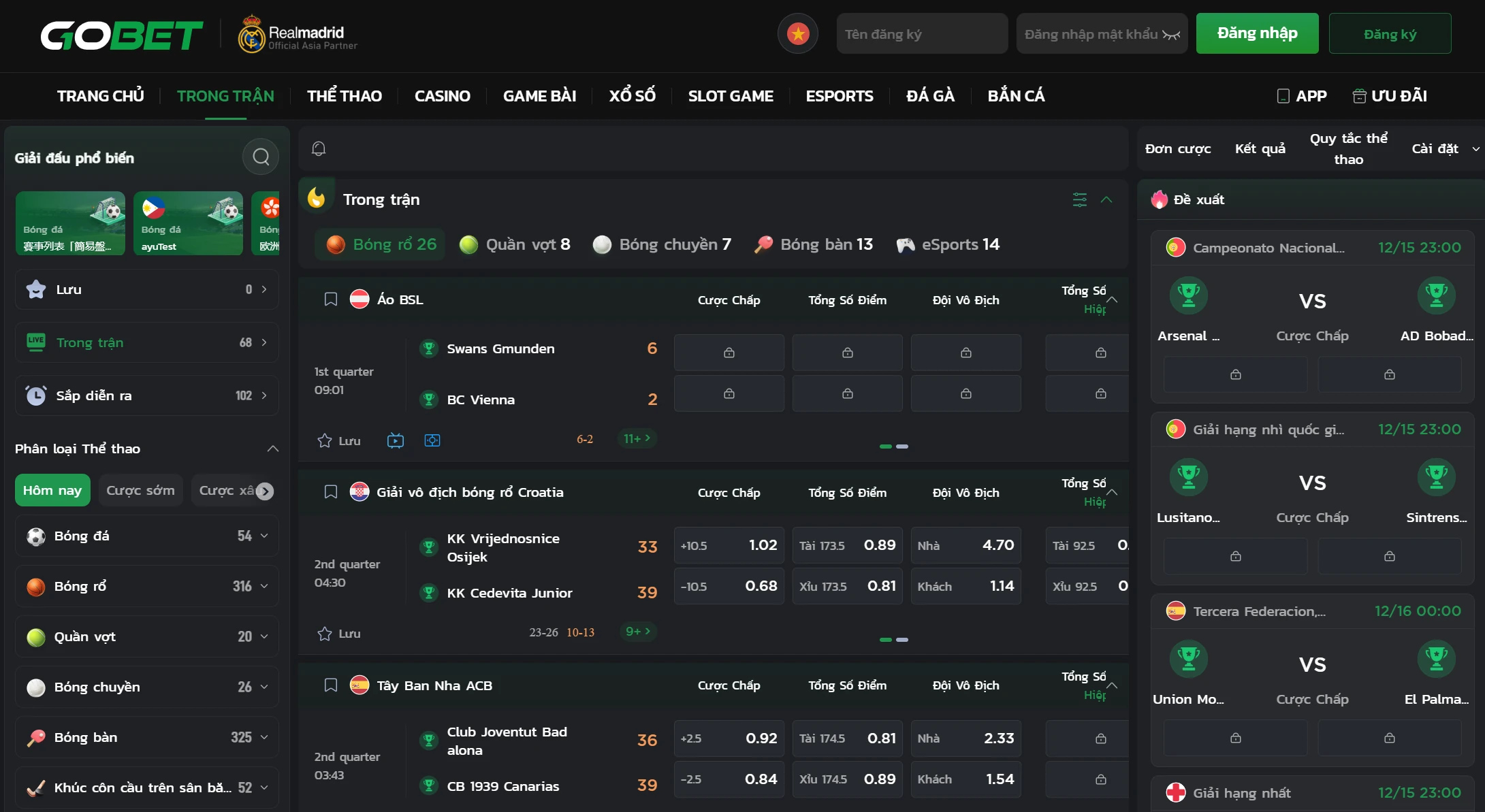The image size is (1485, 812).
Task: Collapse Phân loại Thể thao section
Action: click(x=272, y=449)
